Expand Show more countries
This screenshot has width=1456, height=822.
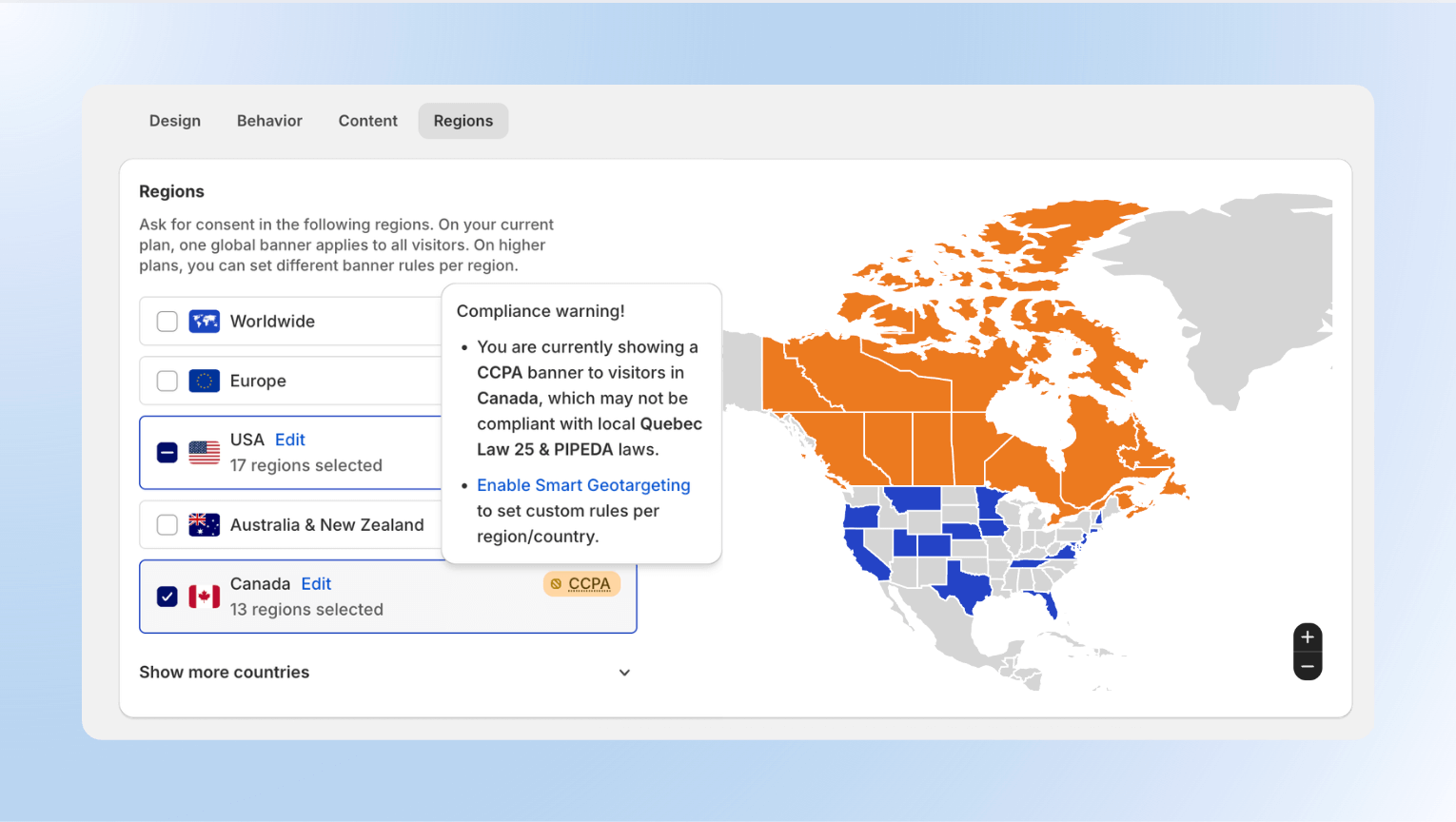point(224,672)
